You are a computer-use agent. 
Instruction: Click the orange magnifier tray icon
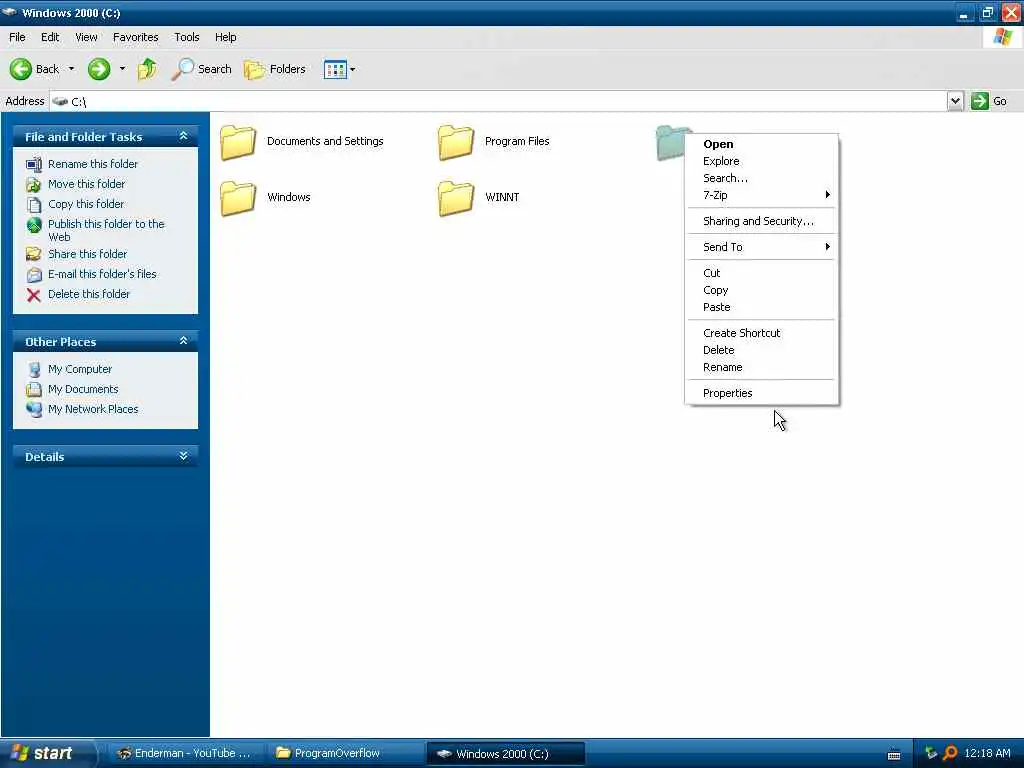950,754
